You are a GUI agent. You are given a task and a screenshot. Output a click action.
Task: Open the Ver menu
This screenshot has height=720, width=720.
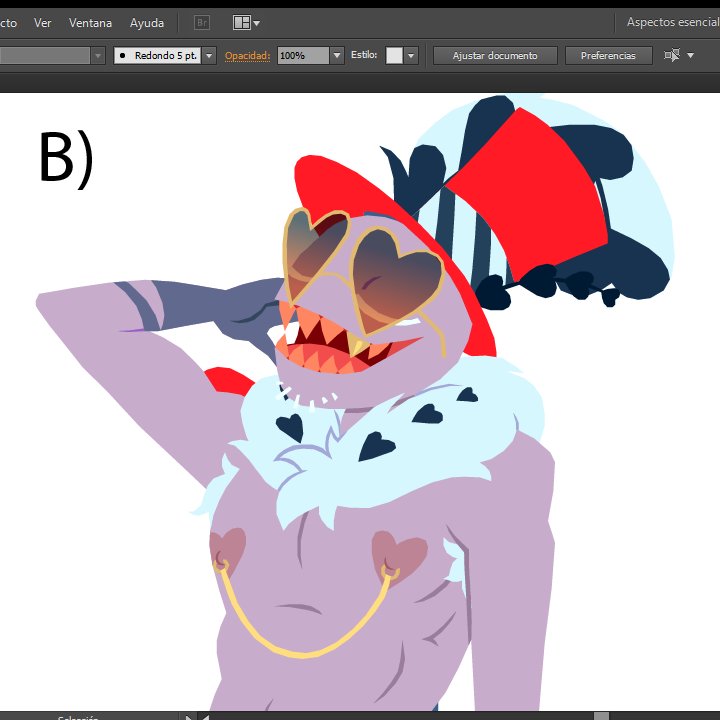(42, 22)
